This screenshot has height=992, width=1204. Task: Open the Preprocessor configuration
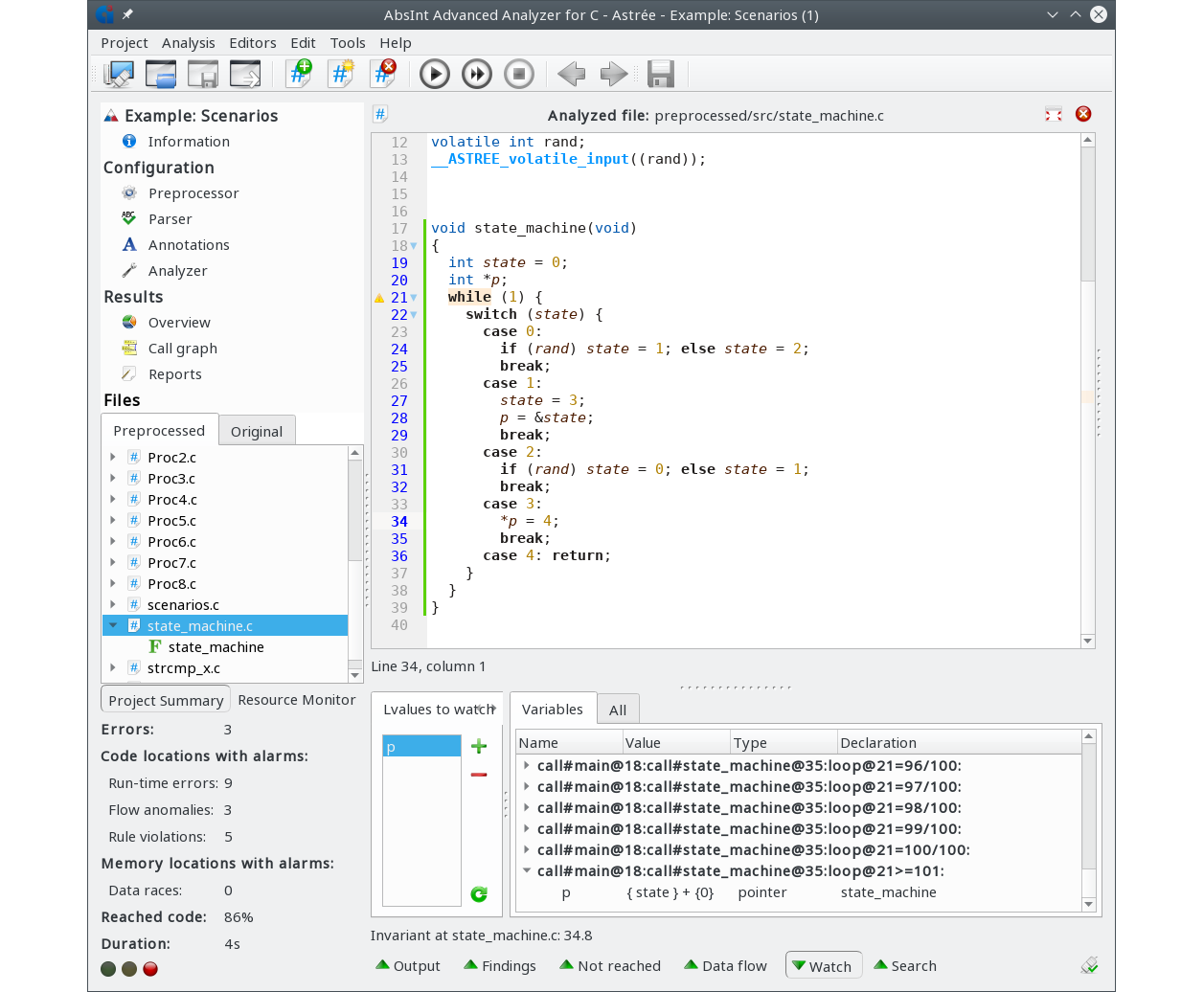(x=193, y=193)
